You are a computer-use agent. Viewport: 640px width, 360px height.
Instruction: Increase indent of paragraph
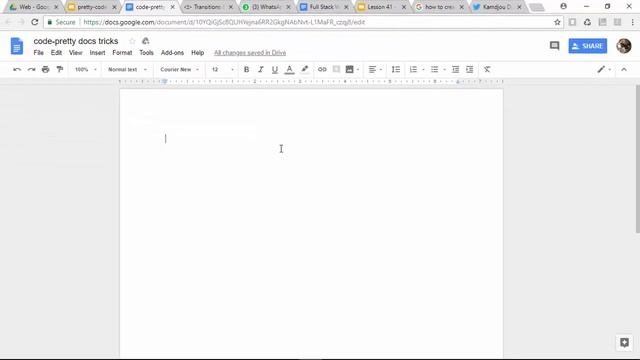pyautogui.click(x=470, y=69)
